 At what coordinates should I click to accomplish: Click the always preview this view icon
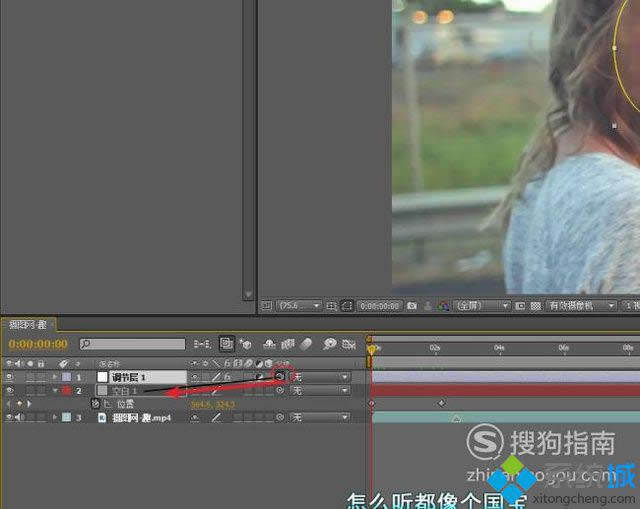click(x=266, y=305)
